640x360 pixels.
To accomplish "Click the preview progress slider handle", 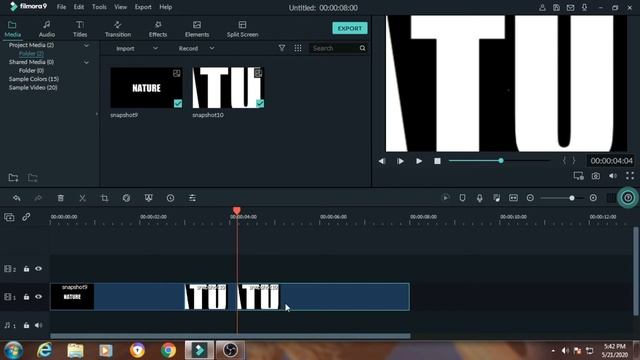I will click(x=501, y=161).
